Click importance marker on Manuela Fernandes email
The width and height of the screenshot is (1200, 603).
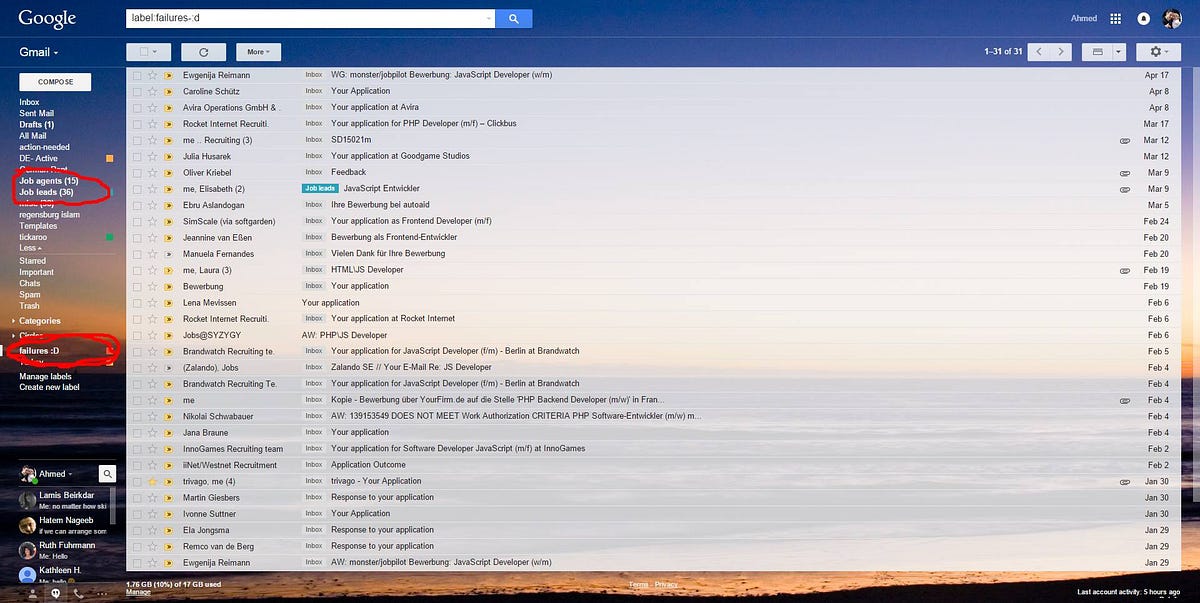(x=169, y=254)
